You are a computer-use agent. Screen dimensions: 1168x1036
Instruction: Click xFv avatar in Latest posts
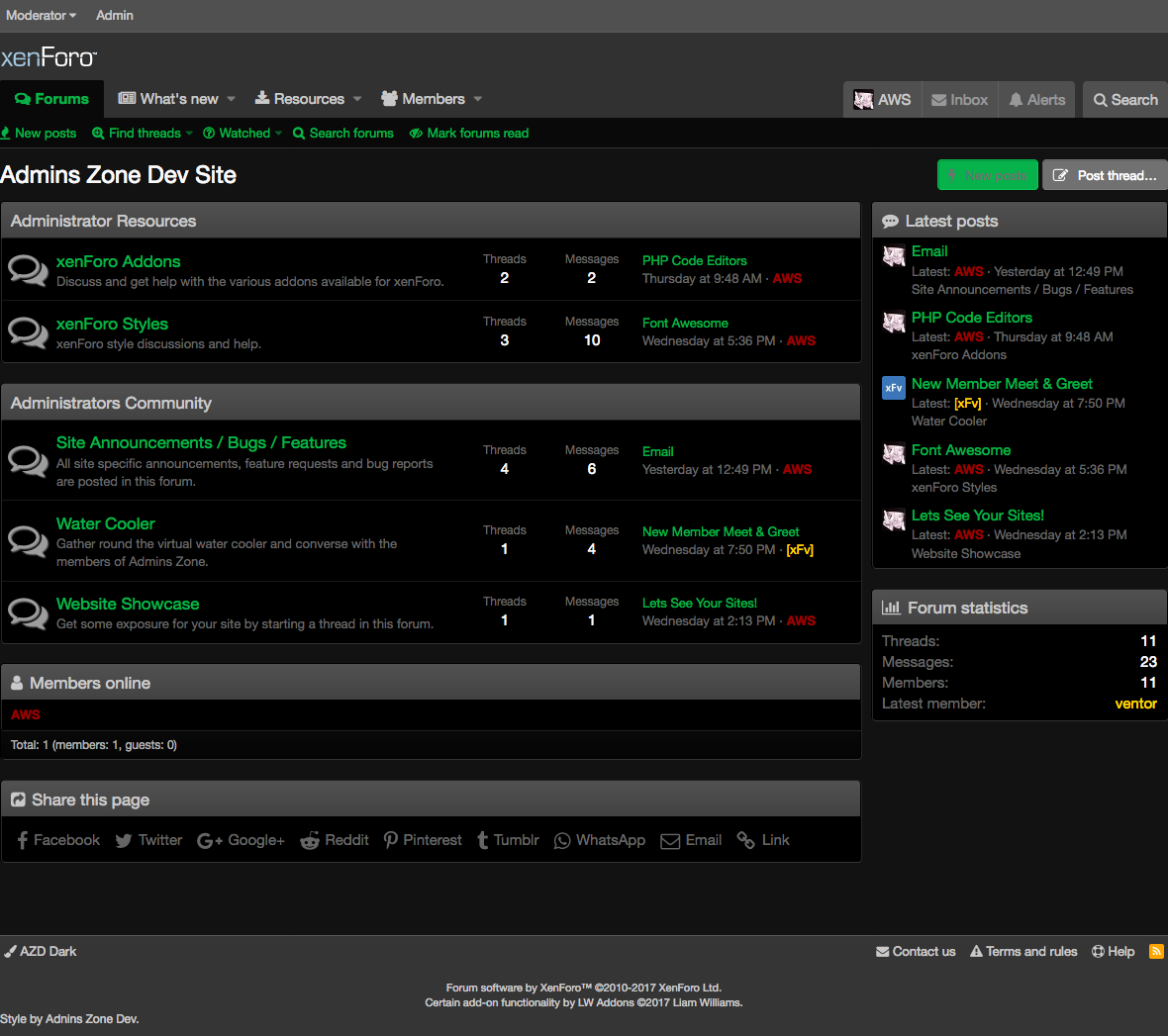pyautogui.click(x=894, y=388)
